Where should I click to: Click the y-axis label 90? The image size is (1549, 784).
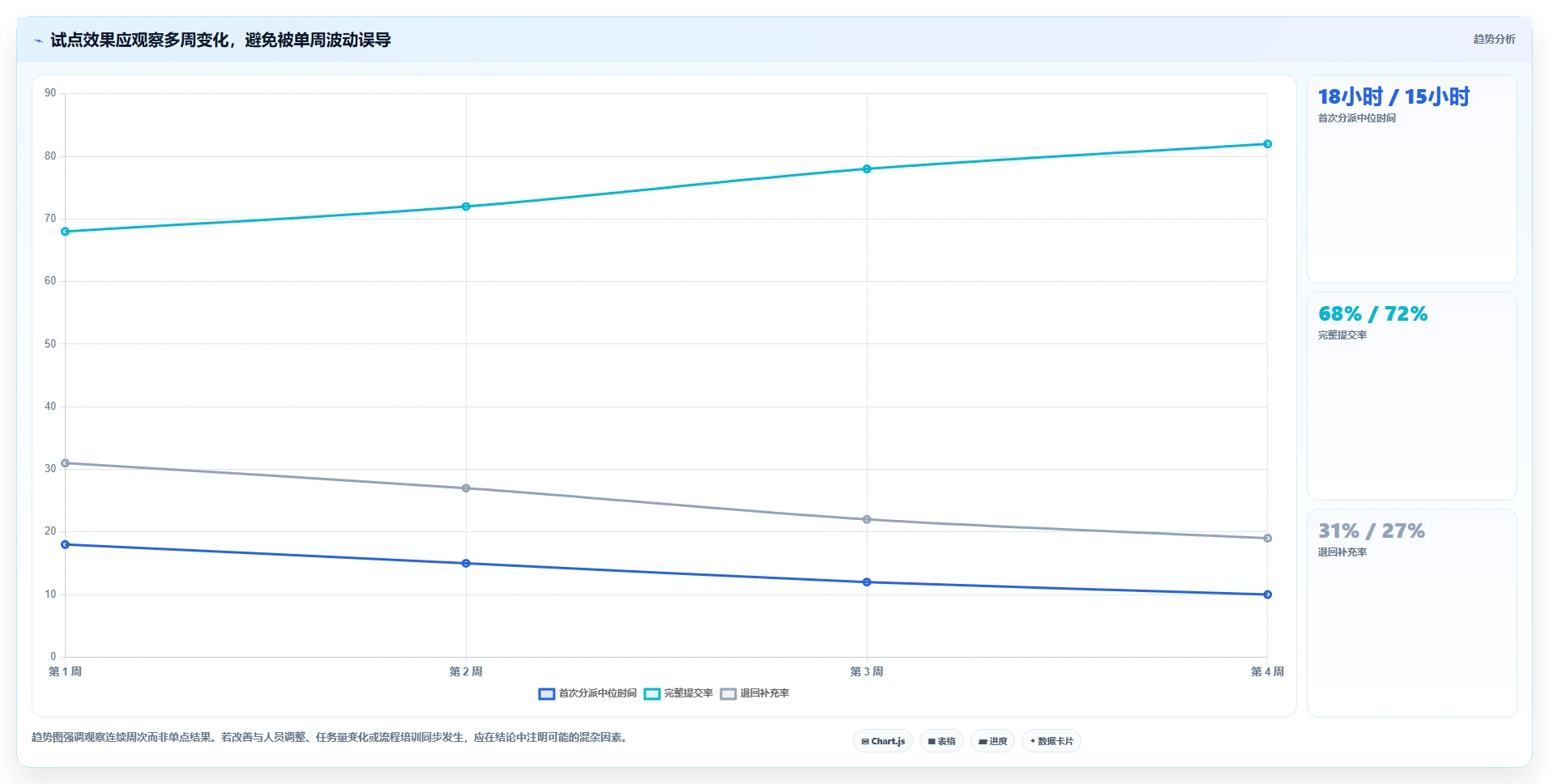tap(50, 93)
